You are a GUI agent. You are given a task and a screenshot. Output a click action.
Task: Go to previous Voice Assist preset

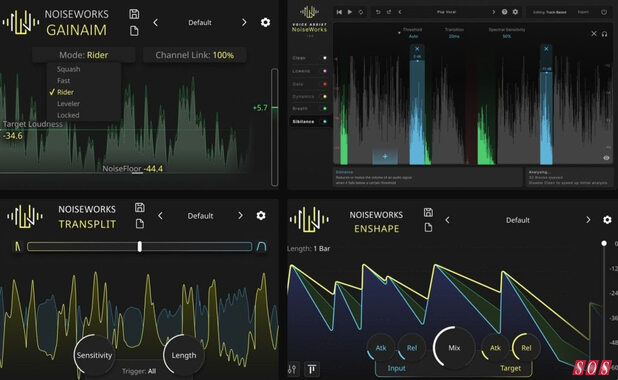click(400, 12)
